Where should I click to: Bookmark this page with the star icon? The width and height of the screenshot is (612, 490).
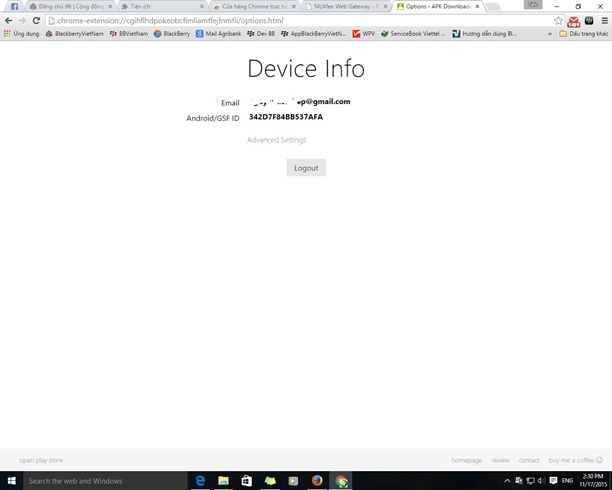(558, 20)
